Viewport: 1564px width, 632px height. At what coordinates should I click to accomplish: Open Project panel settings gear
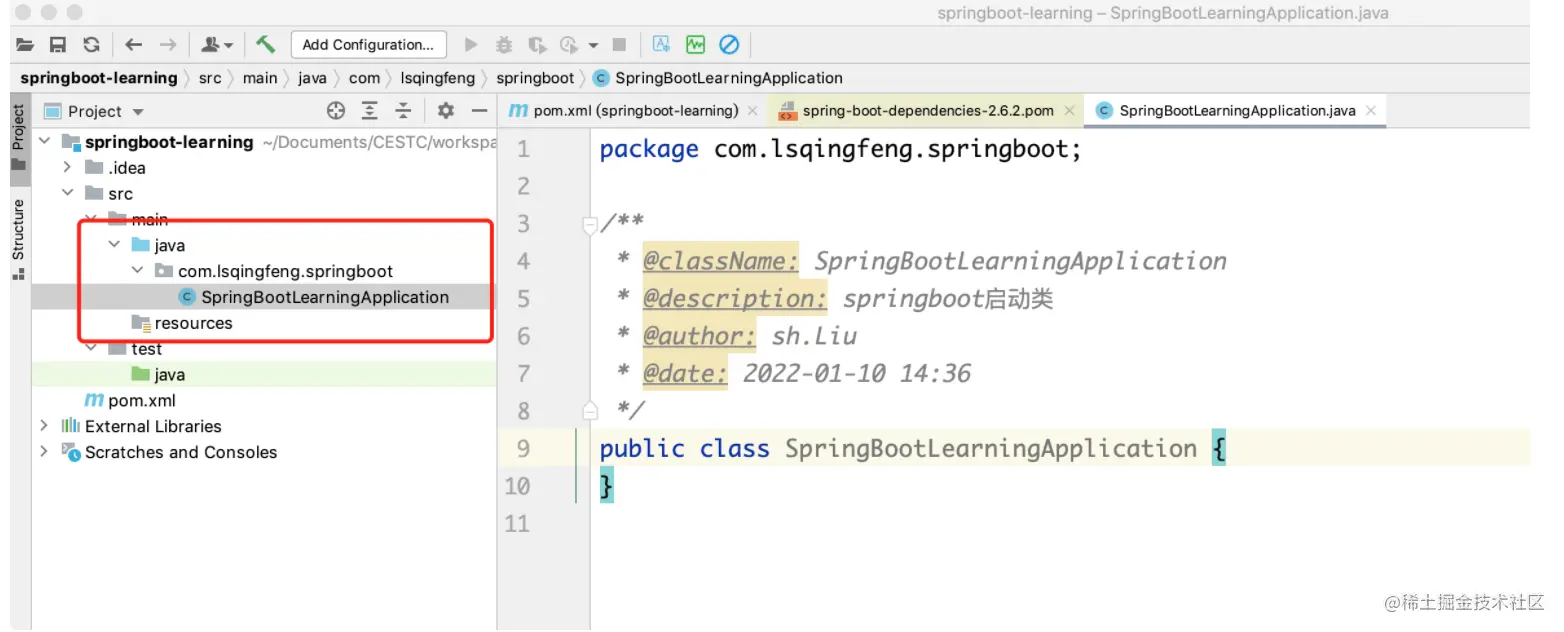click(446, 111)
